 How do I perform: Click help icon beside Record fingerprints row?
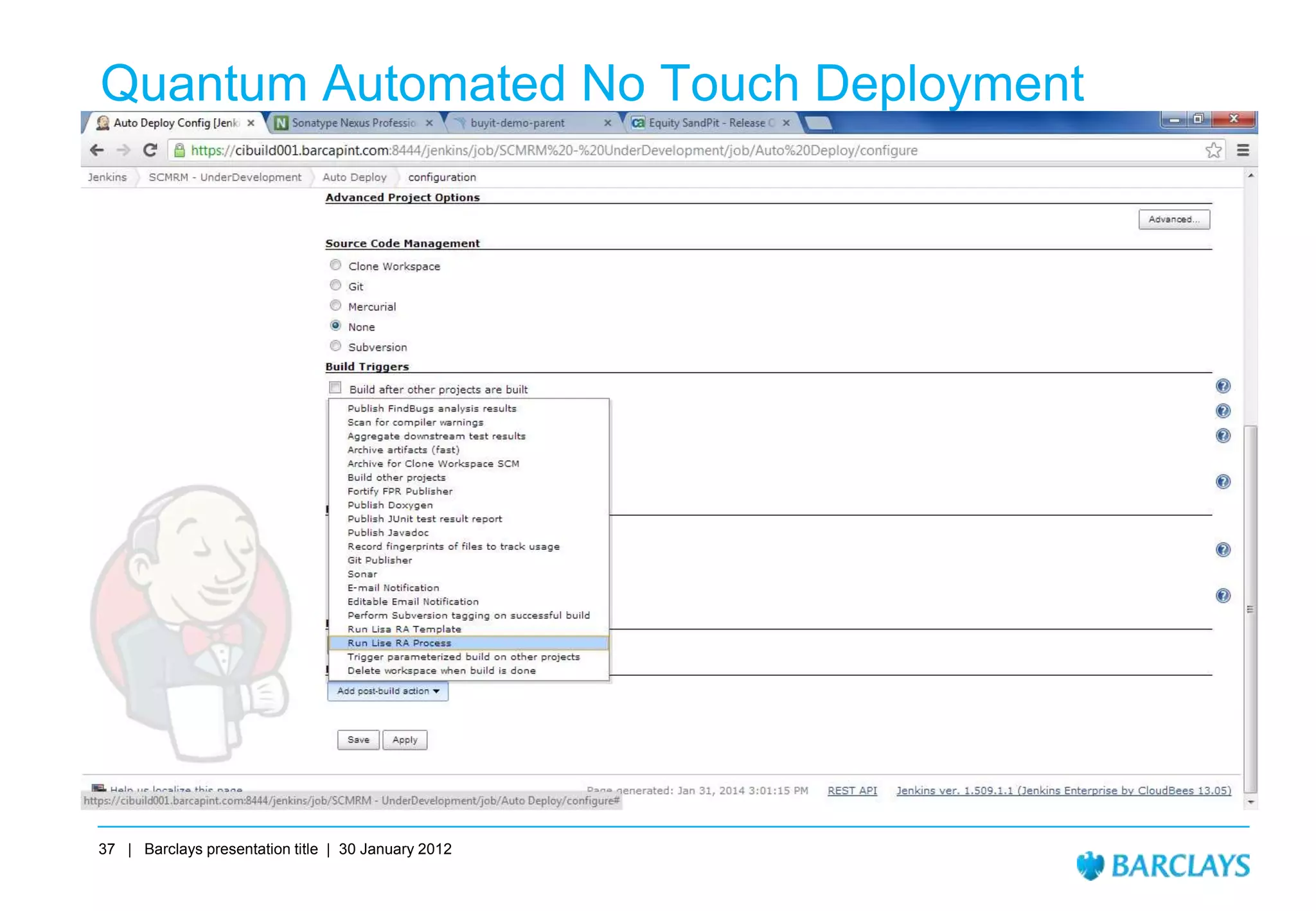coord(1223,550)
